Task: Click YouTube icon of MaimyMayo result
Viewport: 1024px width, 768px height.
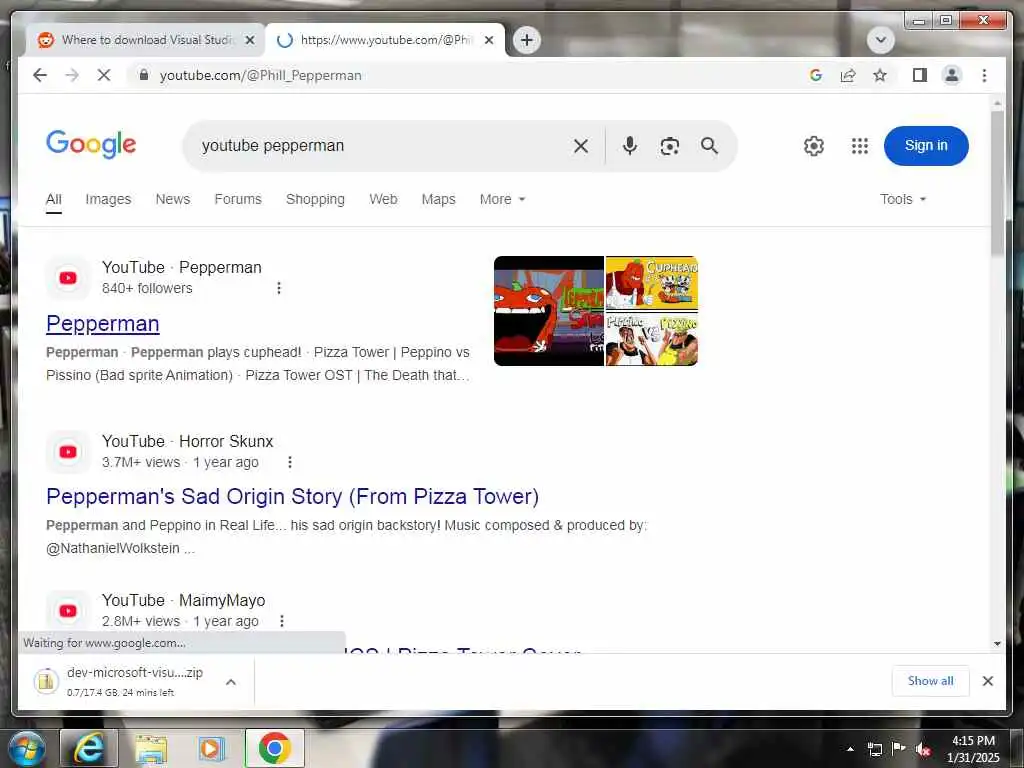Action: 68,611
